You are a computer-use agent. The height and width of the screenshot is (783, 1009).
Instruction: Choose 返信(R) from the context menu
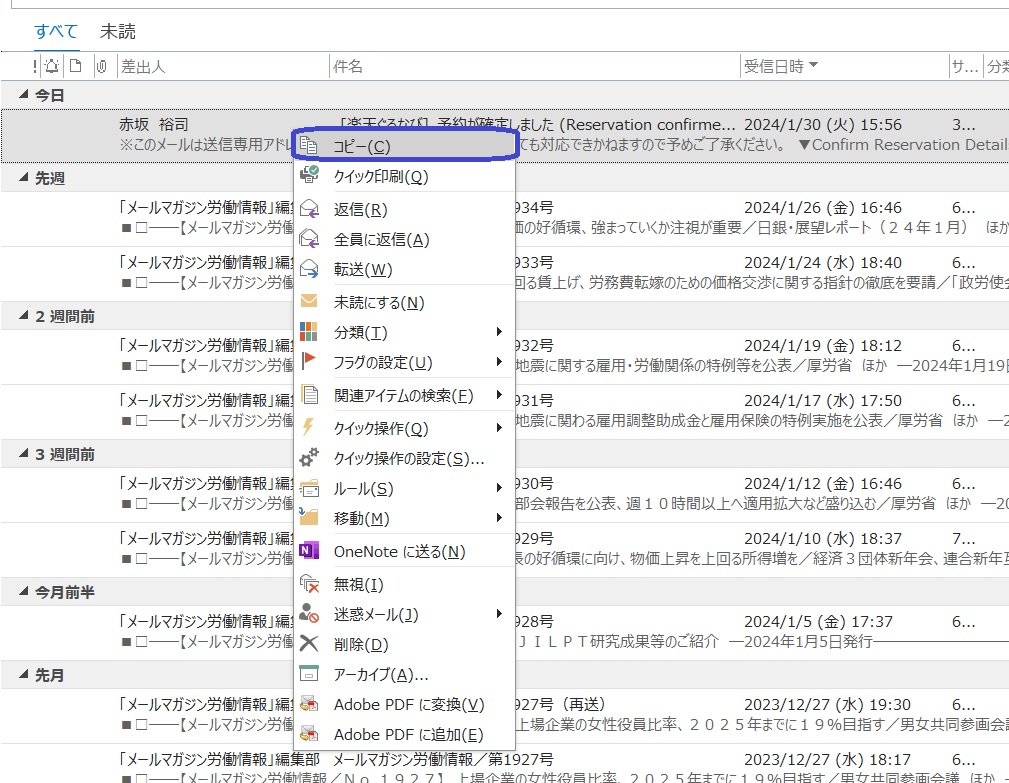click(x=405, y=209)
